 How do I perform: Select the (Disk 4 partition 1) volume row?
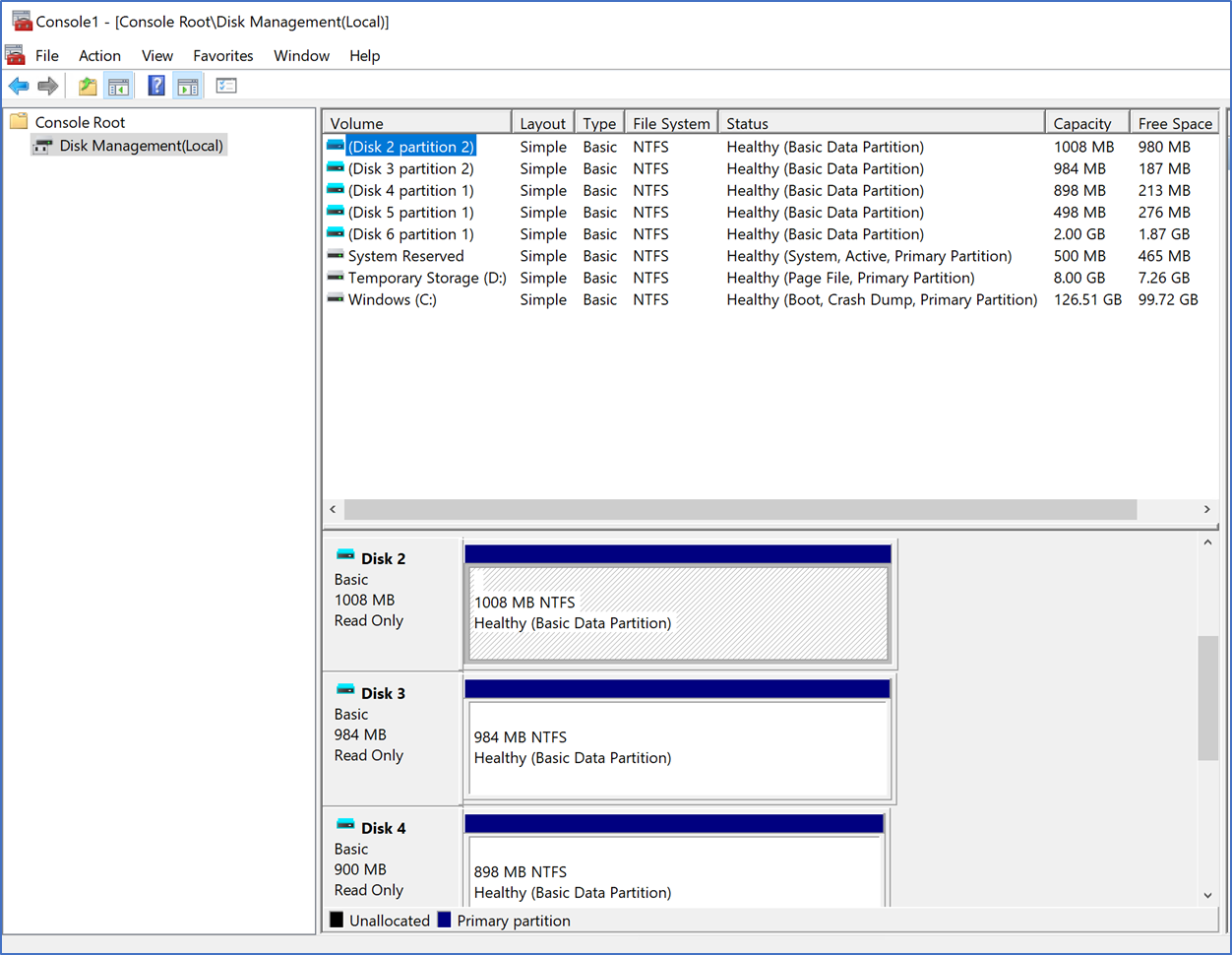(770, 190)
